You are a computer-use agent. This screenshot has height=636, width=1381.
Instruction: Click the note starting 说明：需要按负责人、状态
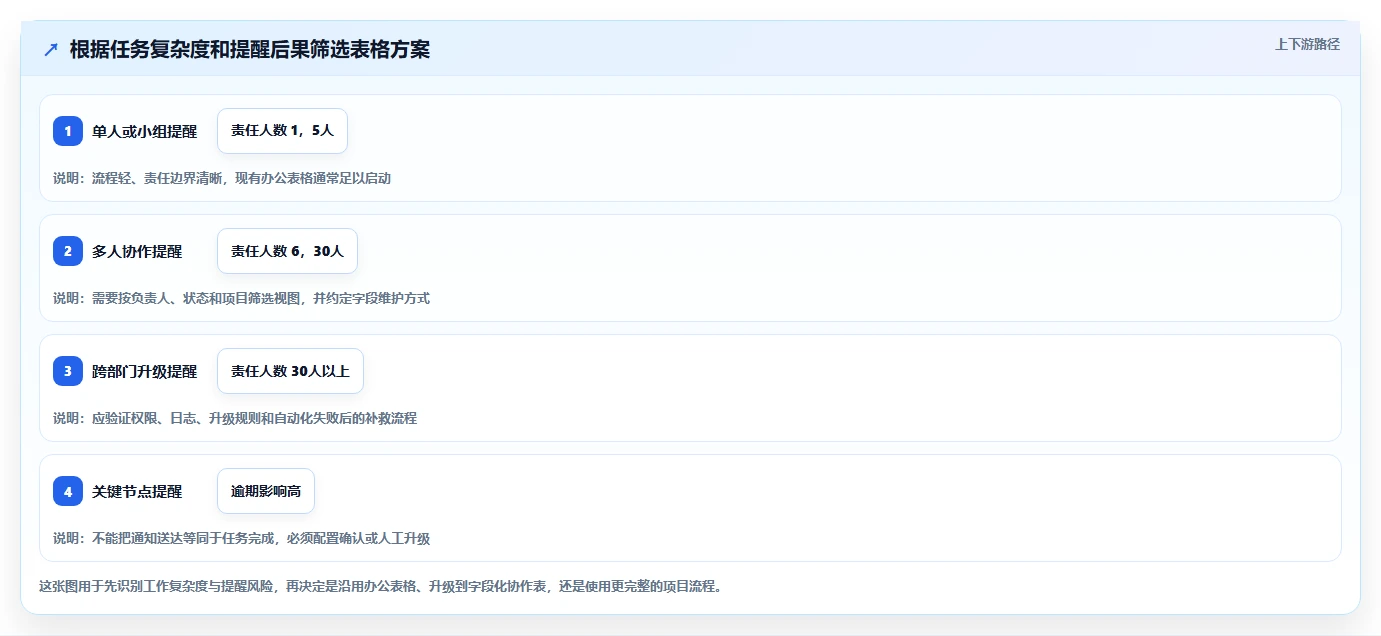tap(241, 298)
